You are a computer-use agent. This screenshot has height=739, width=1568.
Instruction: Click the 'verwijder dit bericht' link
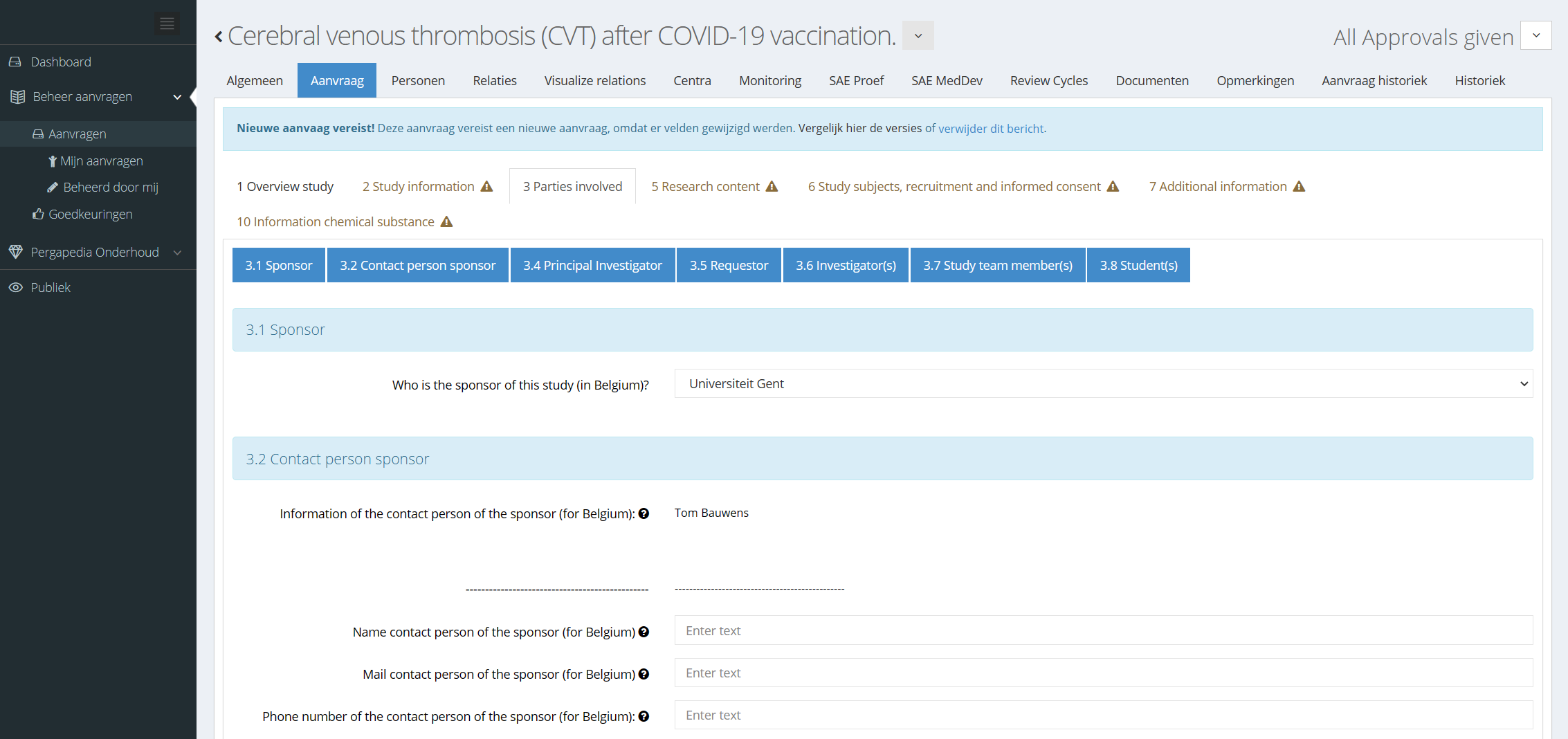[990, 128]
